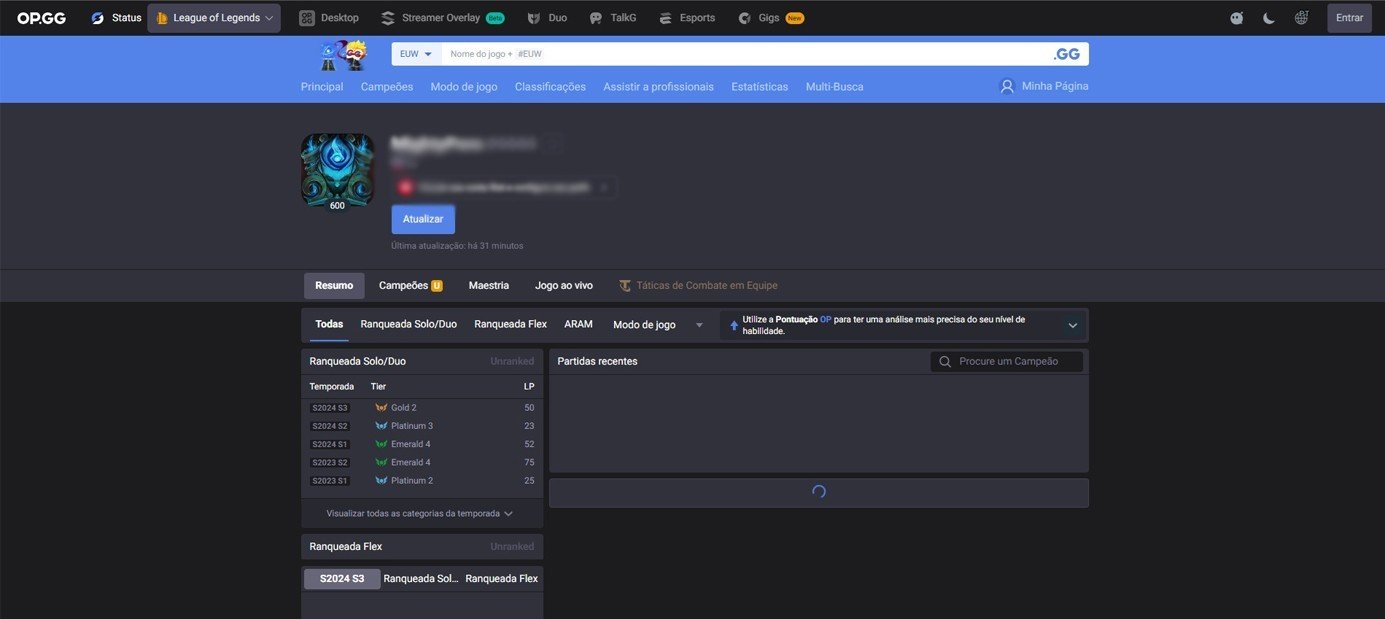
Task: Click the summoner profile avatar
Action: pyautogui.click(x=337, y=171)
